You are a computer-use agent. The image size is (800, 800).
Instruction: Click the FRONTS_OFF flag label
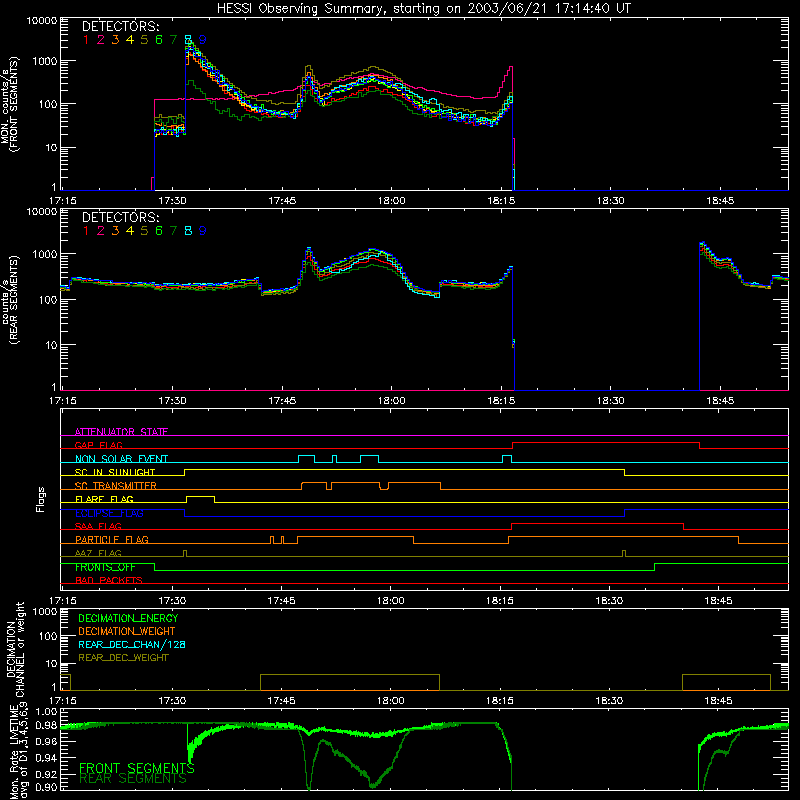105,567
